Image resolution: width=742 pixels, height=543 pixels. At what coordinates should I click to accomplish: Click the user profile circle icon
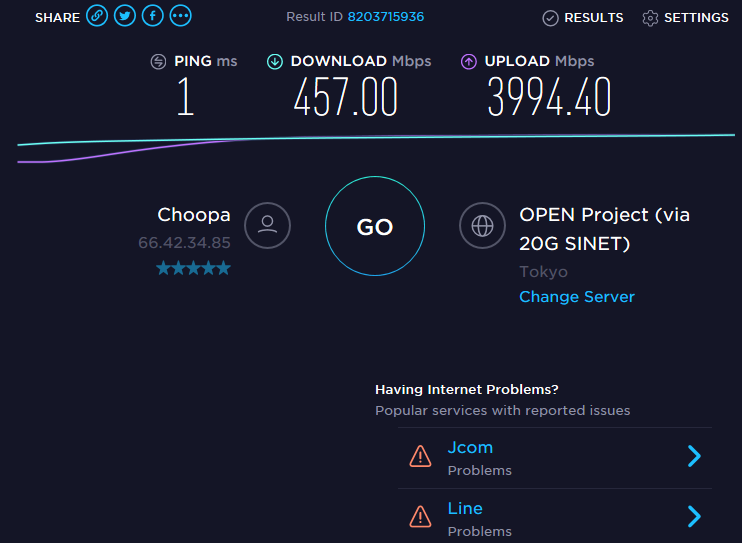267,225
